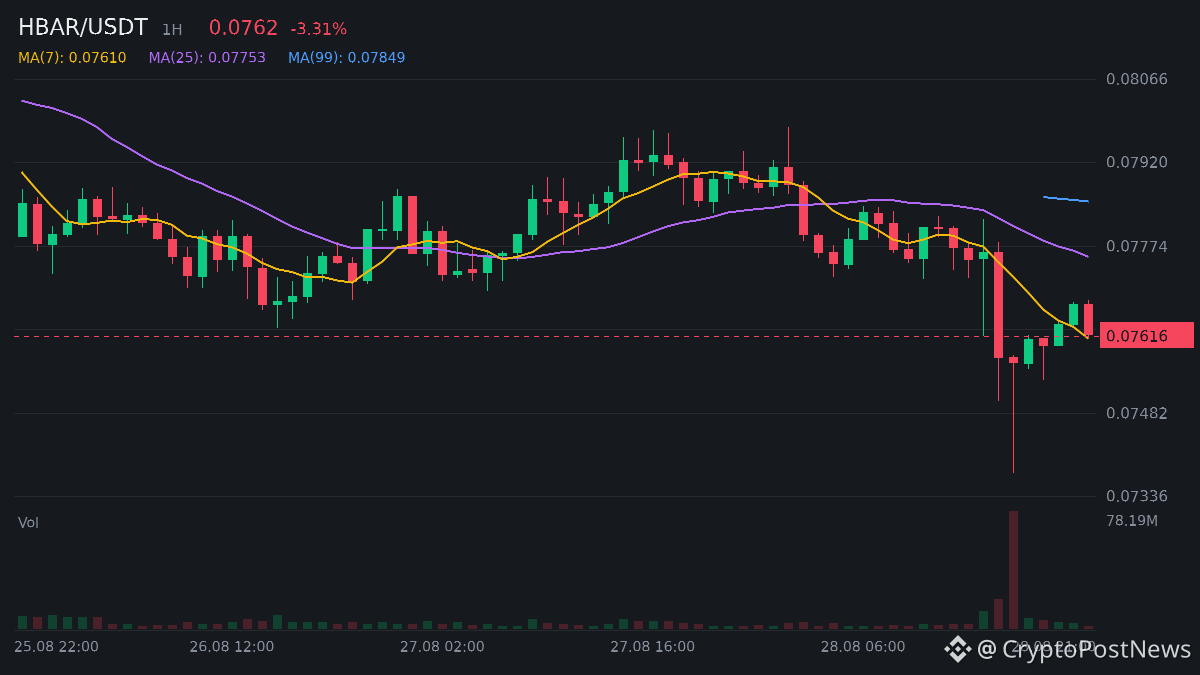Click the 28.08 06:00 time axis label
This screenshot has height=675, width=1200.
click(x=863, y=647)
